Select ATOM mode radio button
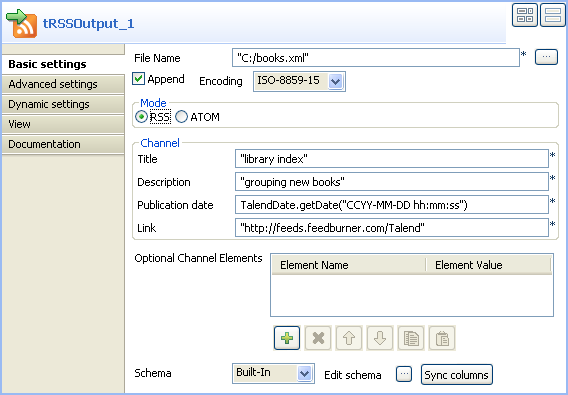This screenshot has height=395, width=568. click(181, 117)
